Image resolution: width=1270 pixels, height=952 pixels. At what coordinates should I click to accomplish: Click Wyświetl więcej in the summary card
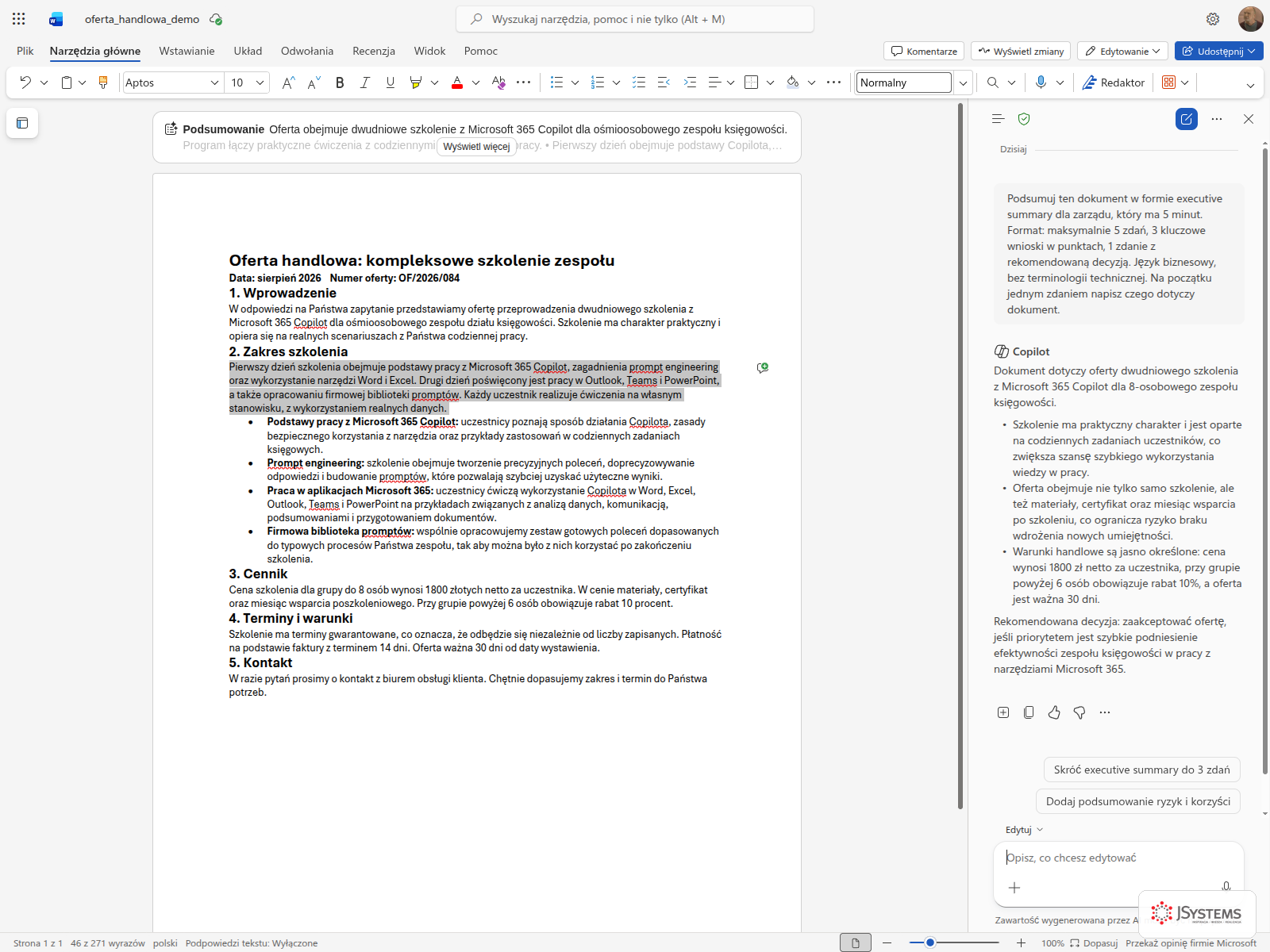476,146
